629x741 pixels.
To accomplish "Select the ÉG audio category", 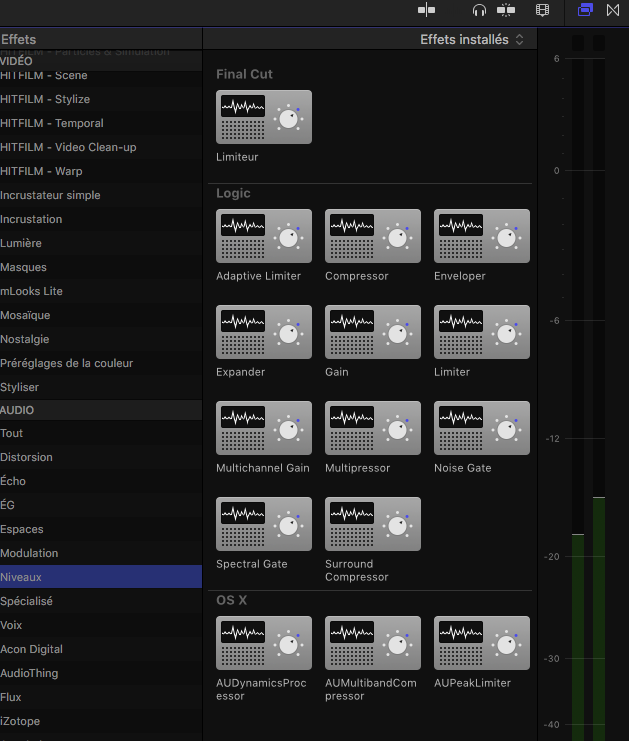I will (x=101, y=505).
